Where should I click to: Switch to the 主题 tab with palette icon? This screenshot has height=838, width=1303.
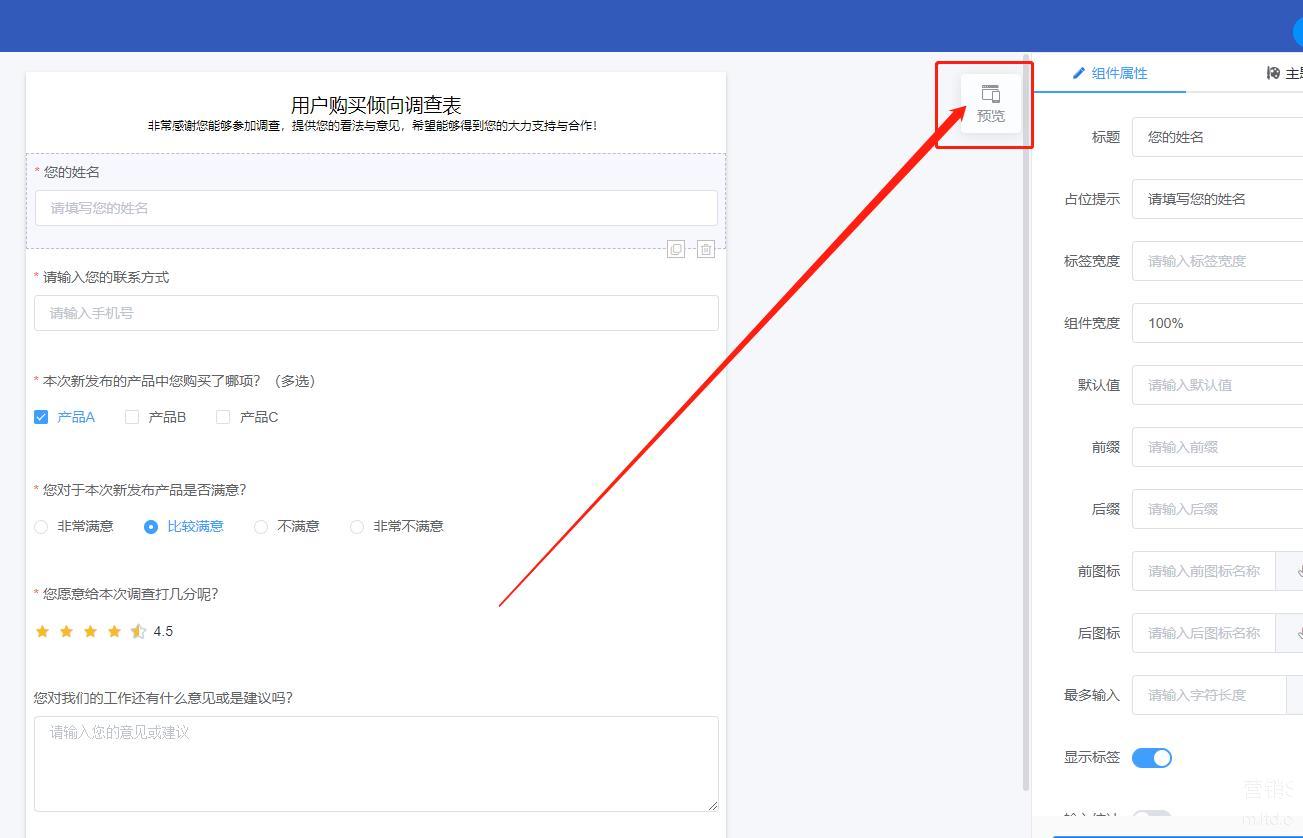1284,73
